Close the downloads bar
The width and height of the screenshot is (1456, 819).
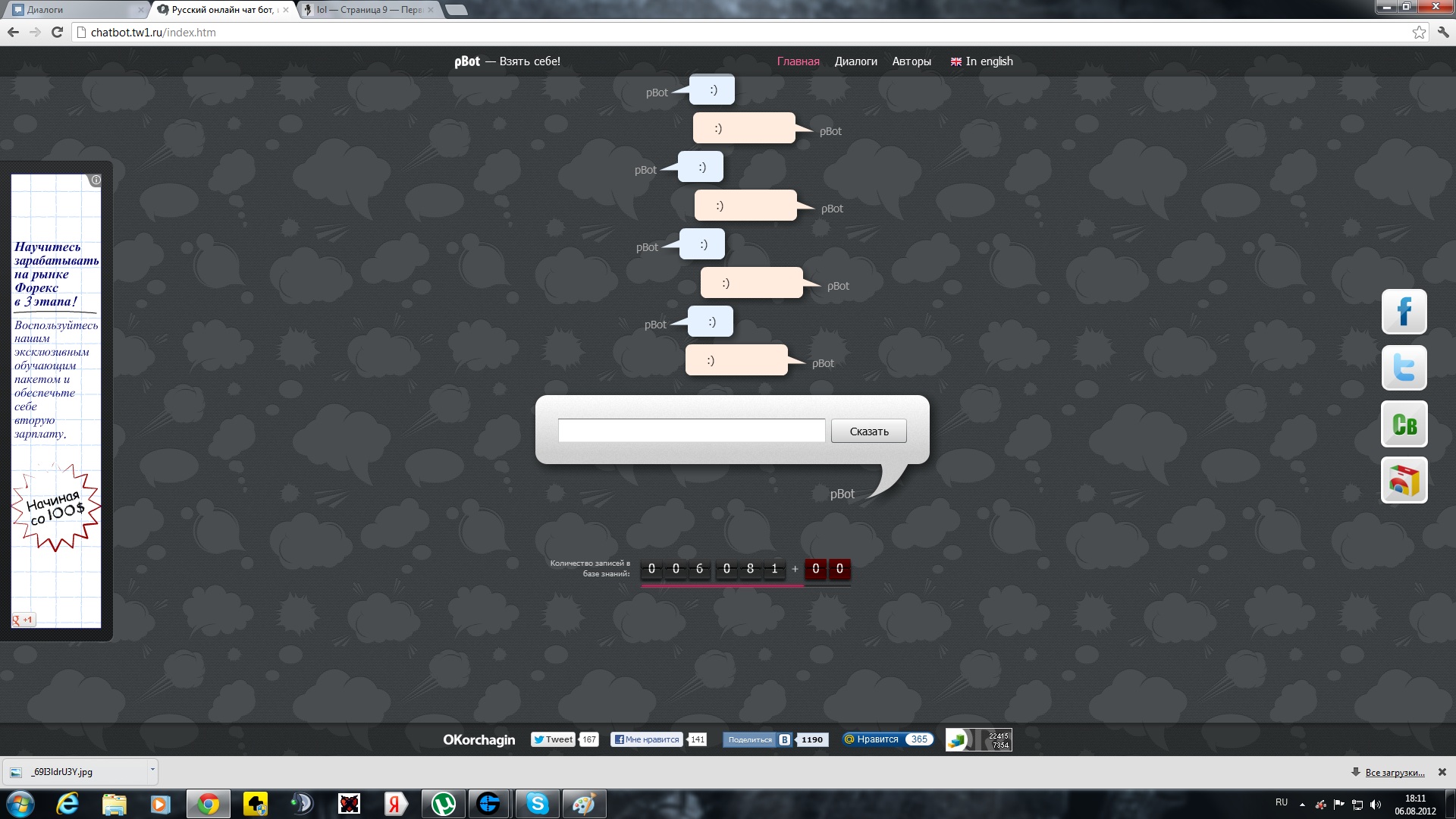(1442, 772)
